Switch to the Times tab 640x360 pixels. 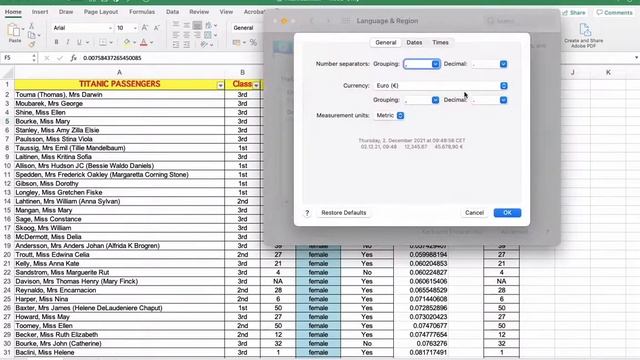point(440,42)
